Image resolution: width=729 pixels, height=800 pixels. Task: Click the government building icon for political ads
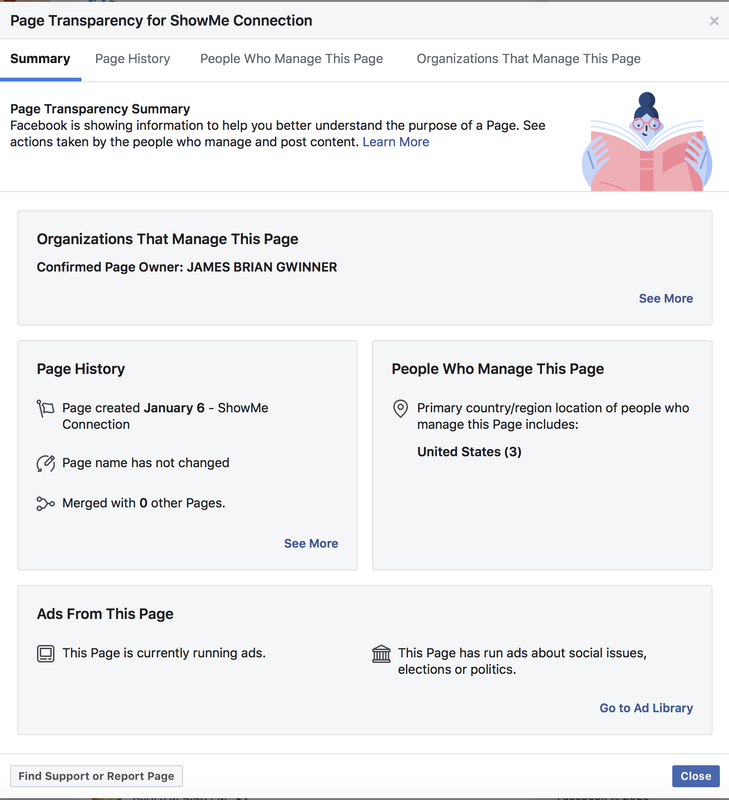pos(381,654)
